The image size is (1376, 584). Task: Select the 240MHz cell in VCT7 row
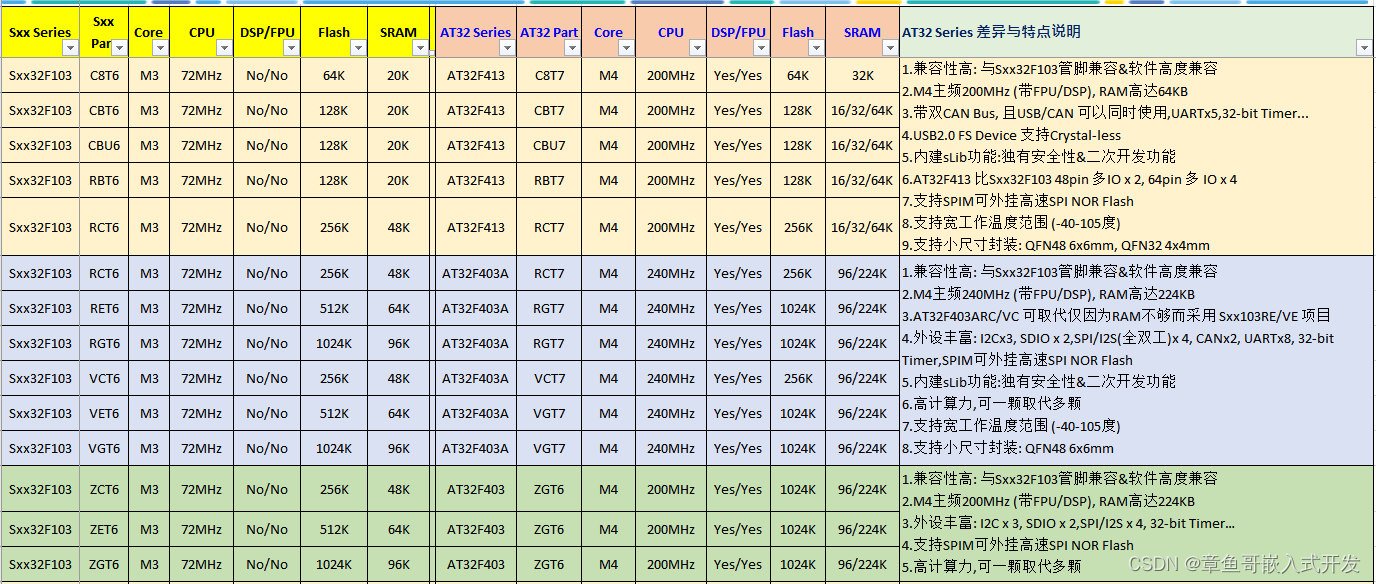pyautogui.click(x=671, y=378)
